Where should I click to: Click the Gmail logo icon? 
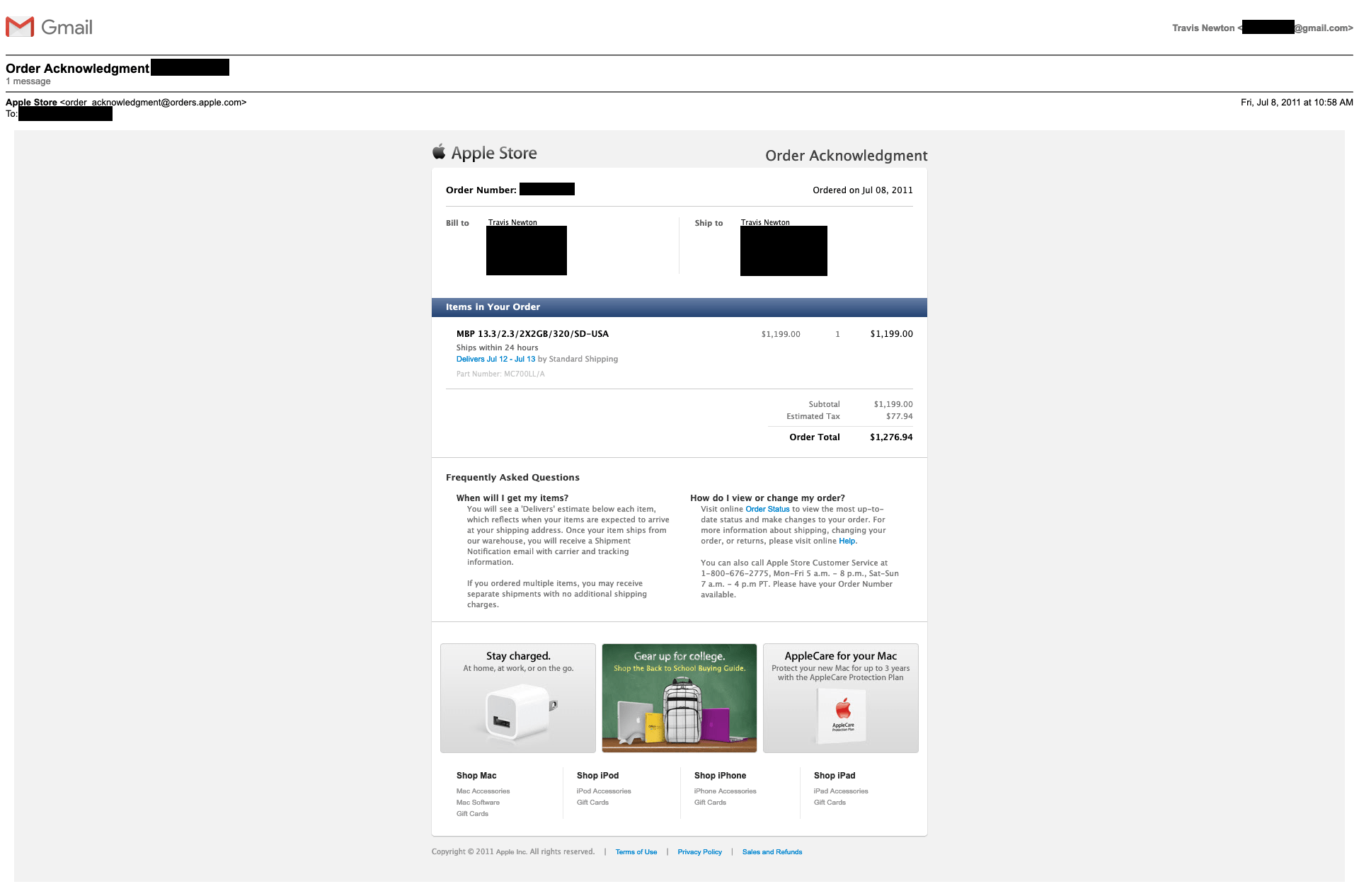pos(20,27)
